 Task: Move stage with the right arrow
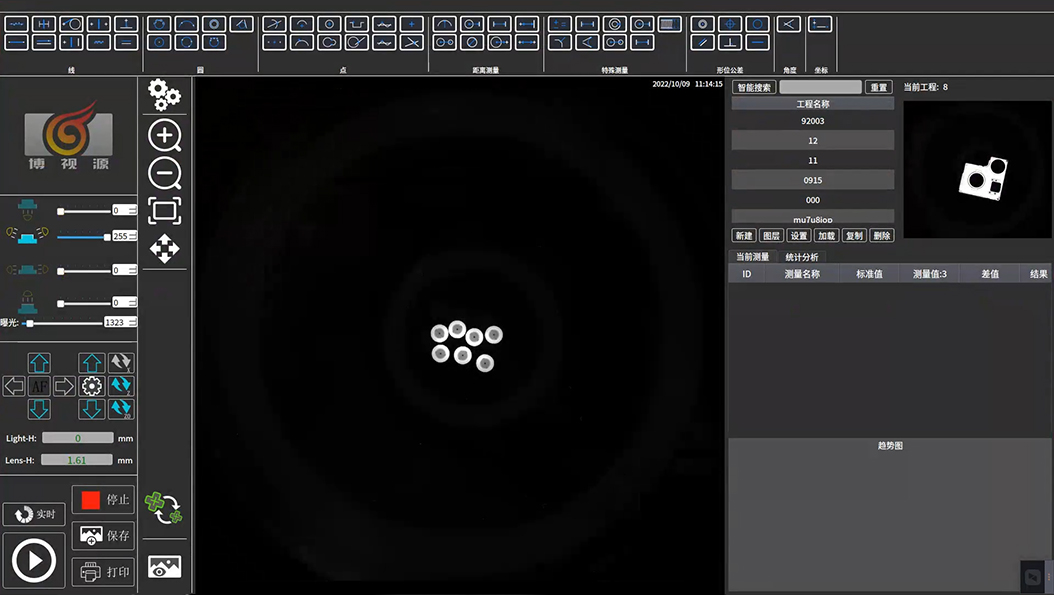(64, 386)
